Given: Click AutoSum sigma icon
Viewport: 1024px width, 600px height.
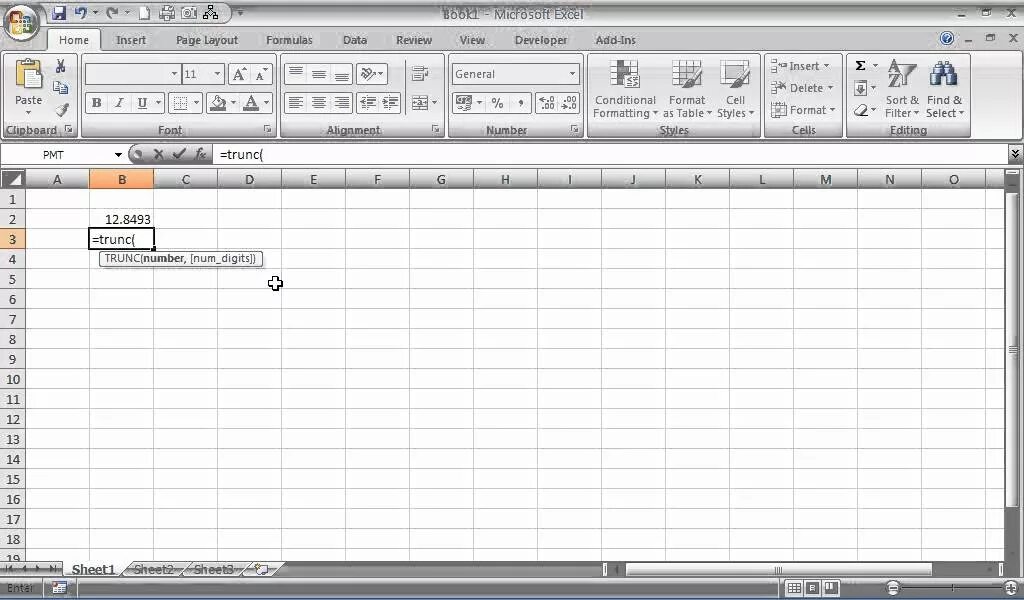Looking at the screenshot, I should pyautogui.click(x=861, y=65).
